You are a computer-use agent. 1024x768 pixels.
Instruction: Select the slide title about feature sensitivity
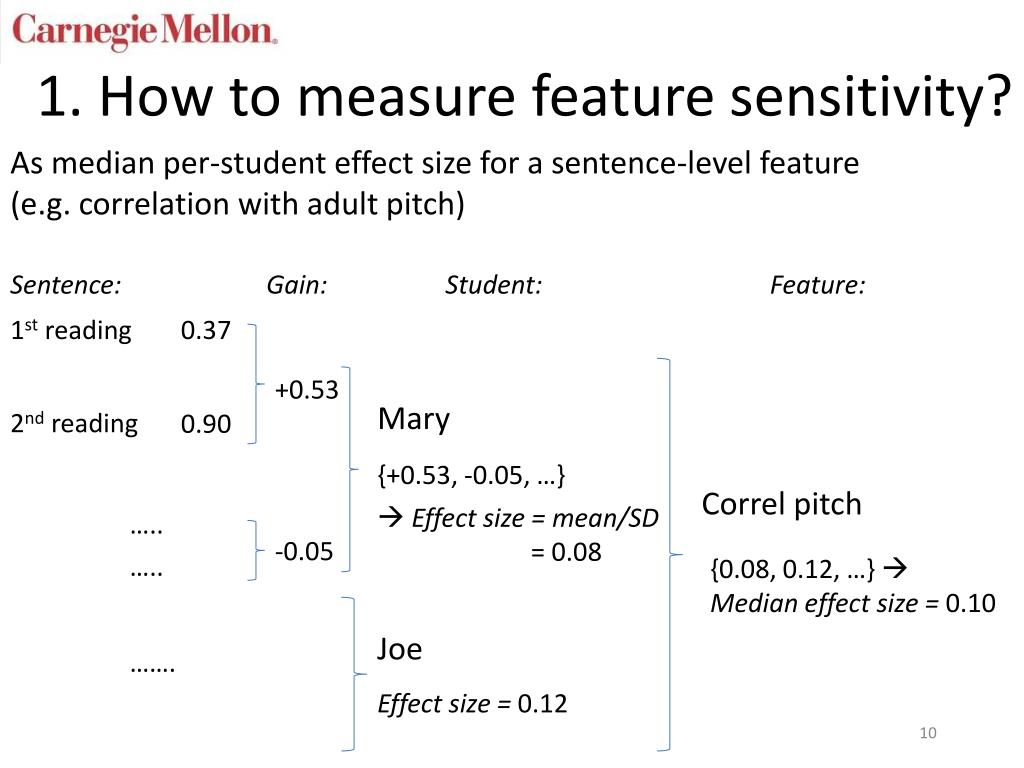(525, 97)
